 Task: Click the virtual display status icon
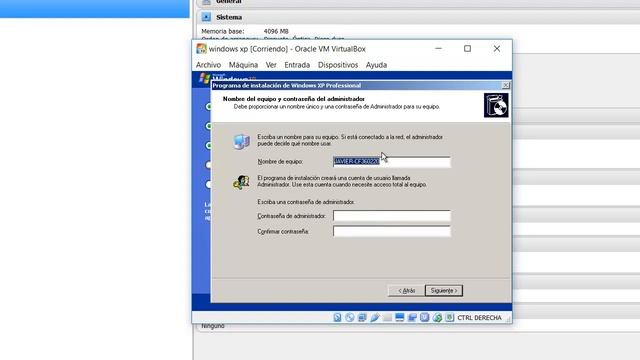point(400,318)
